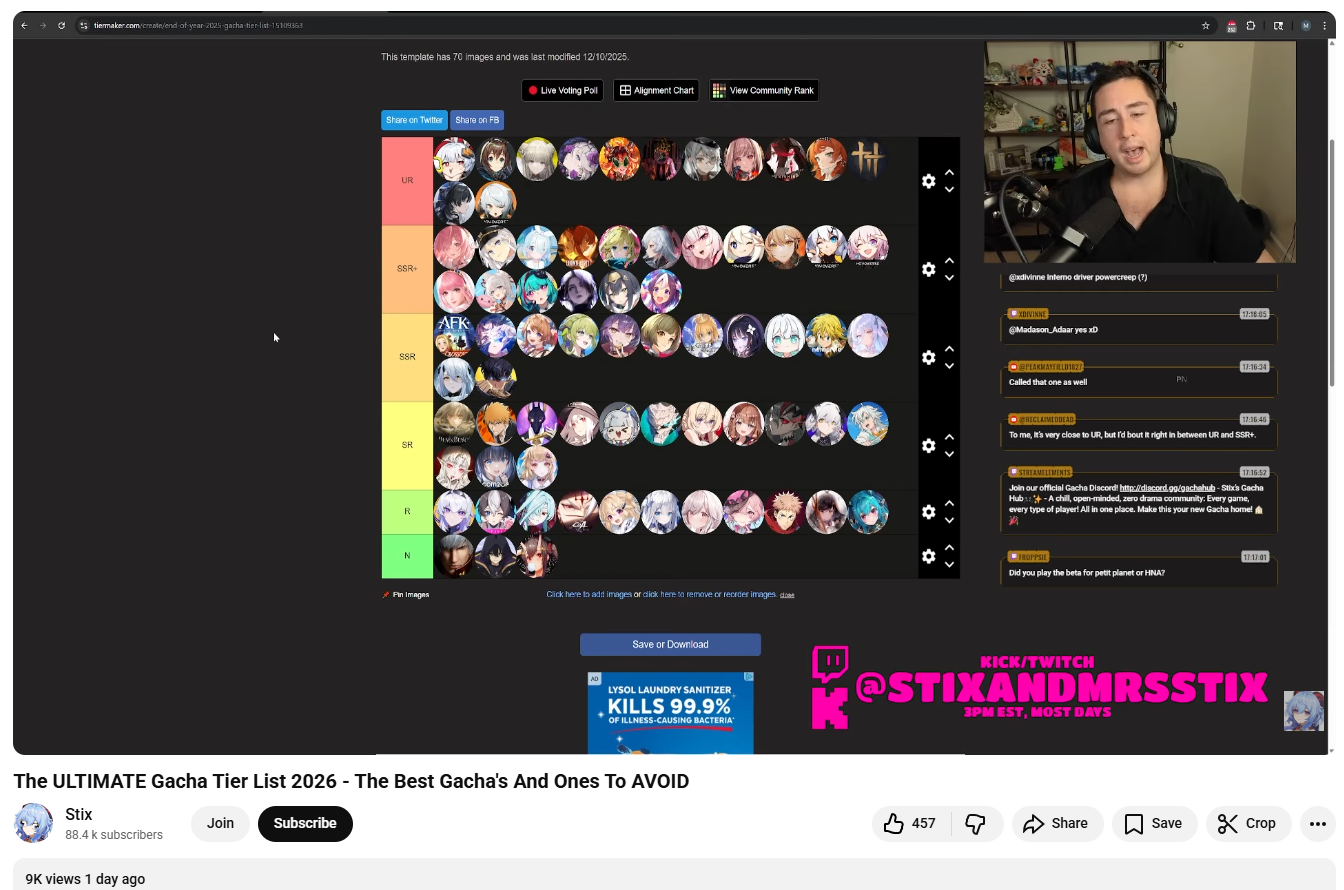The image size is (1344, 890).
Task: Open settings gear for the SSR tier row
Action: 928,357
